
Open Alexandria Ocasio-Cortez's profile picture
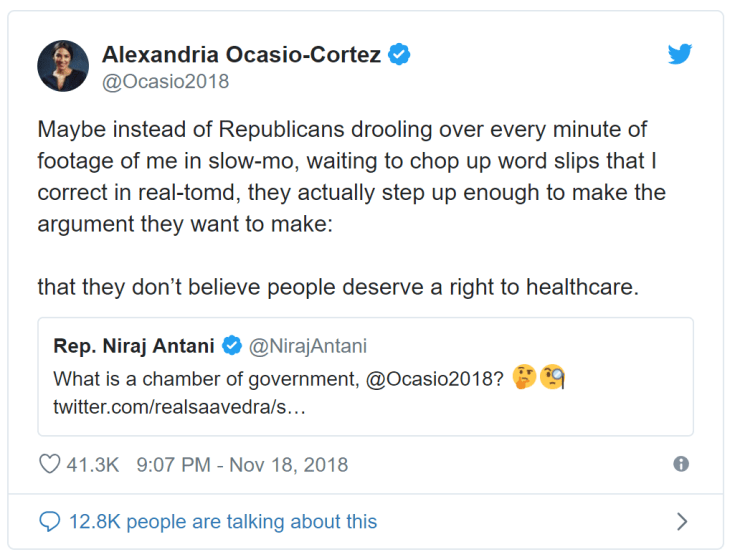pyautogui.click(x=63, y=67)
